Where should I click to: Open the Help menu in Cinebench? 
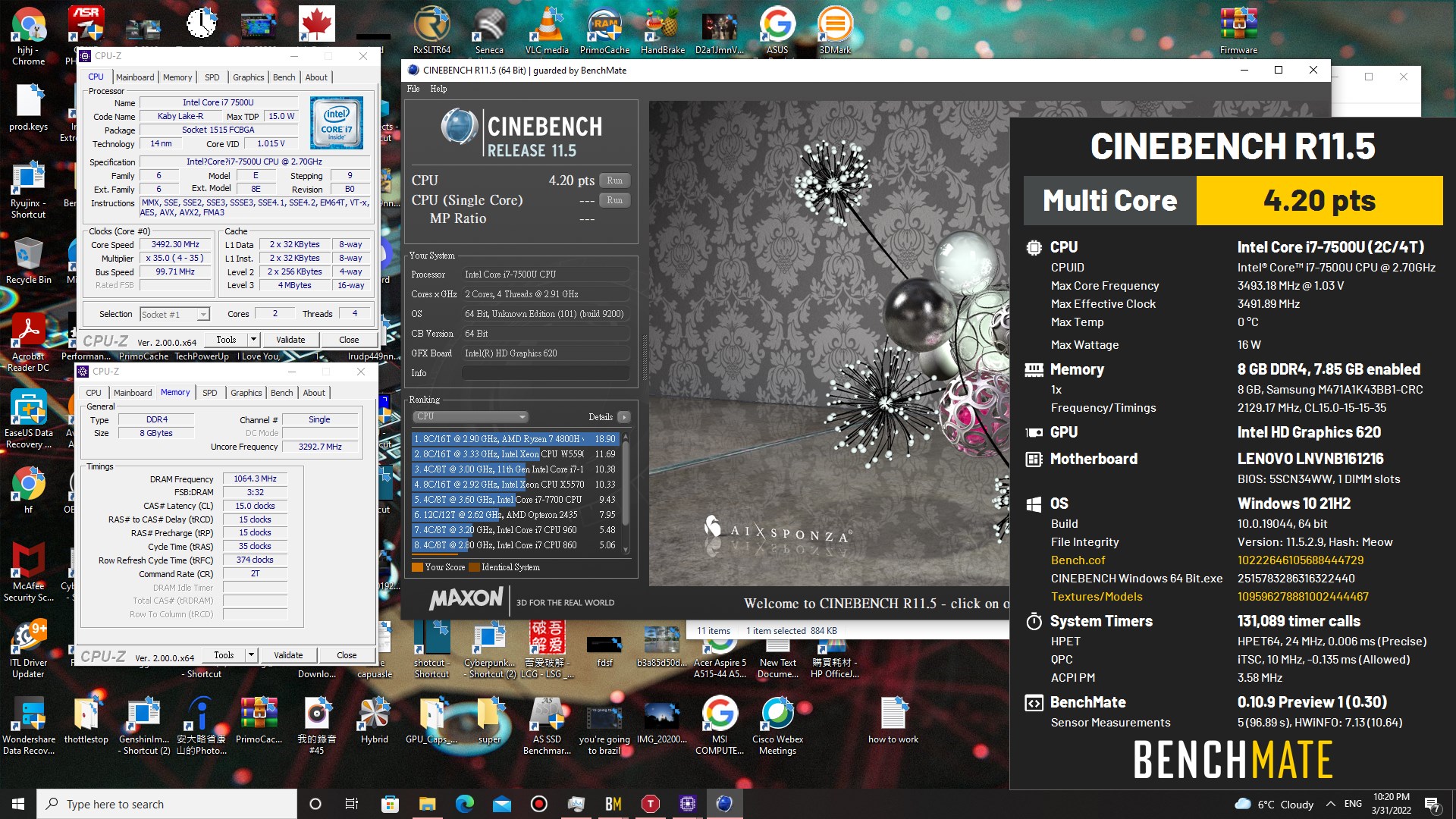click(438, 89)
